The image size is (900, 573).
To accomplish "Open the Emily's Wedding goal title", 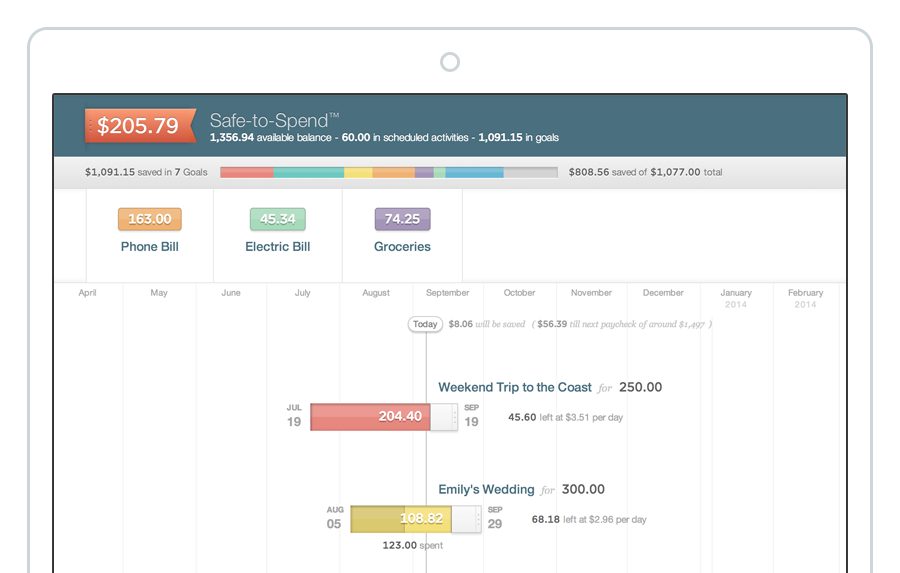I will (x=486, y=489).
